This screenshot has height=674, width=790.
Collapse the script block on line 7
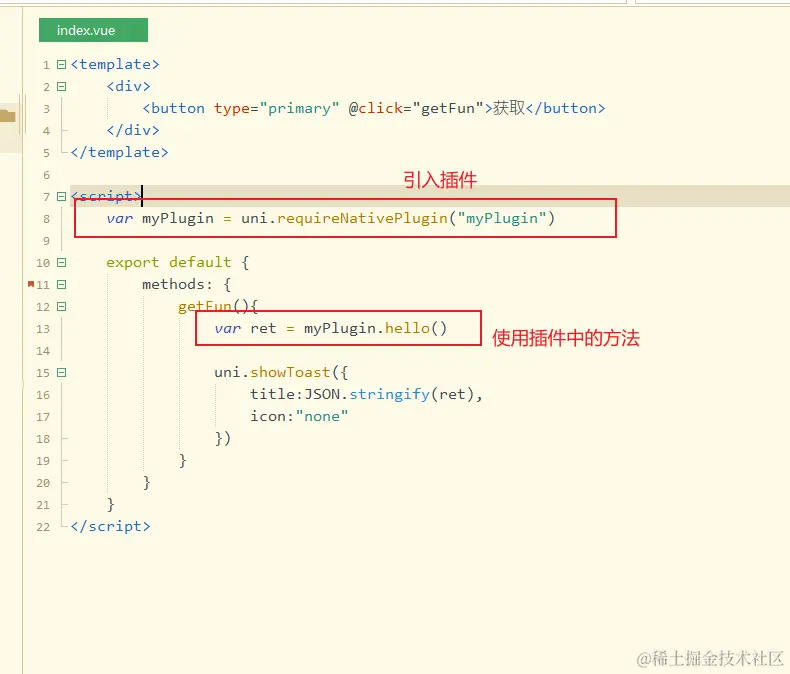click(61, 196)
